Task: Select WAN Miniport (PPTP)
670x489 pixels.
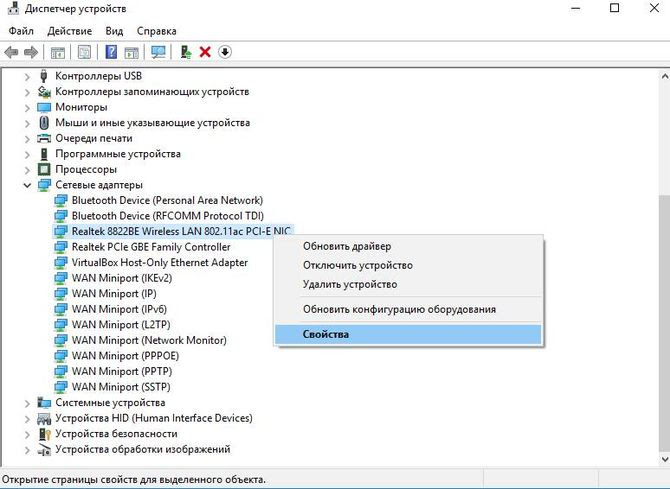Action: coord(122,371)
